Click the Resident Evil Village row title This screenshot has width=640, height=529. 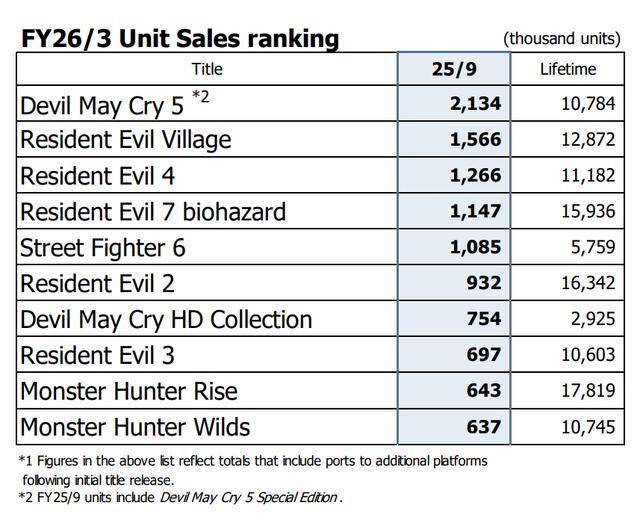point(125,139)
